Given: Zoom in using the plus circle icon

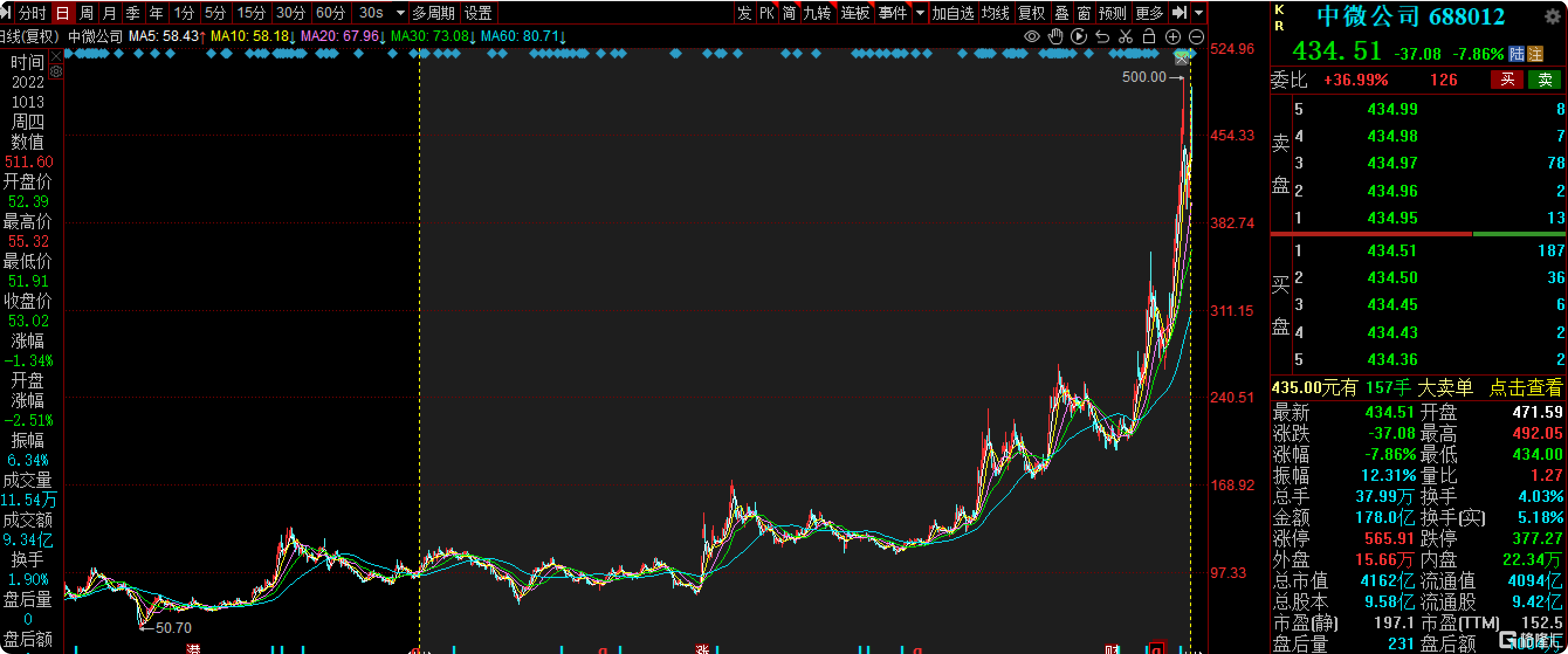Looking at the screenshot, I should [x=1172, y=36].
